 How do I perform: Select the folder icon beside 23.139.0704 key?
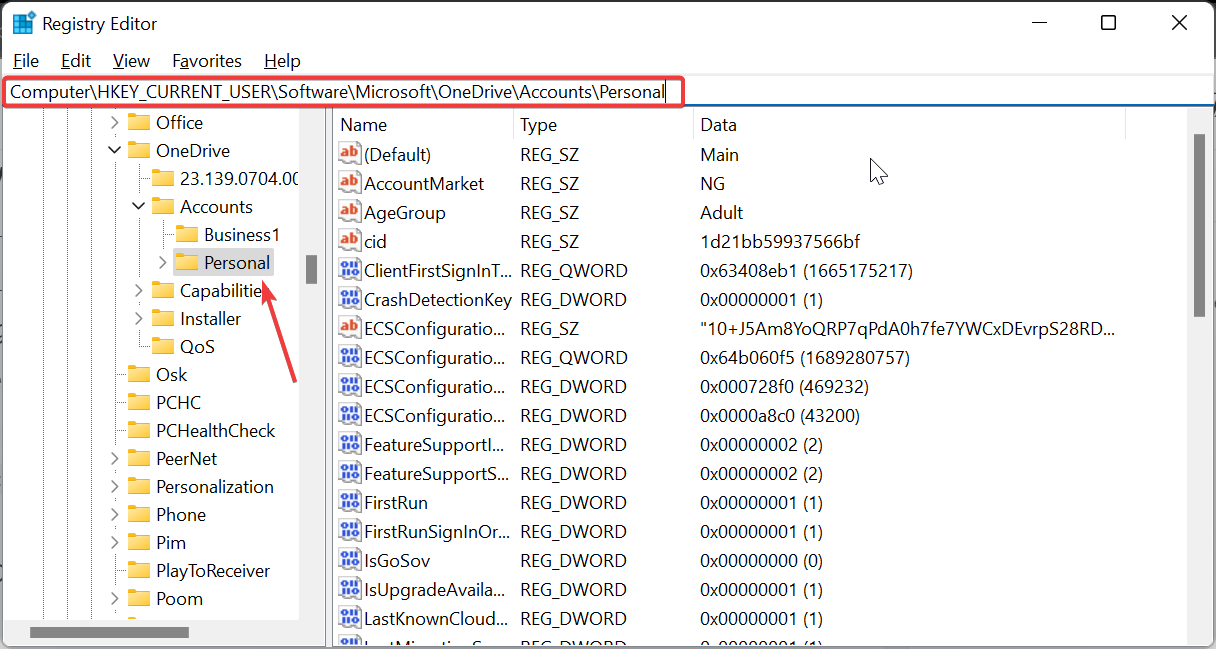pyautogui.click(x=163, y=179)
